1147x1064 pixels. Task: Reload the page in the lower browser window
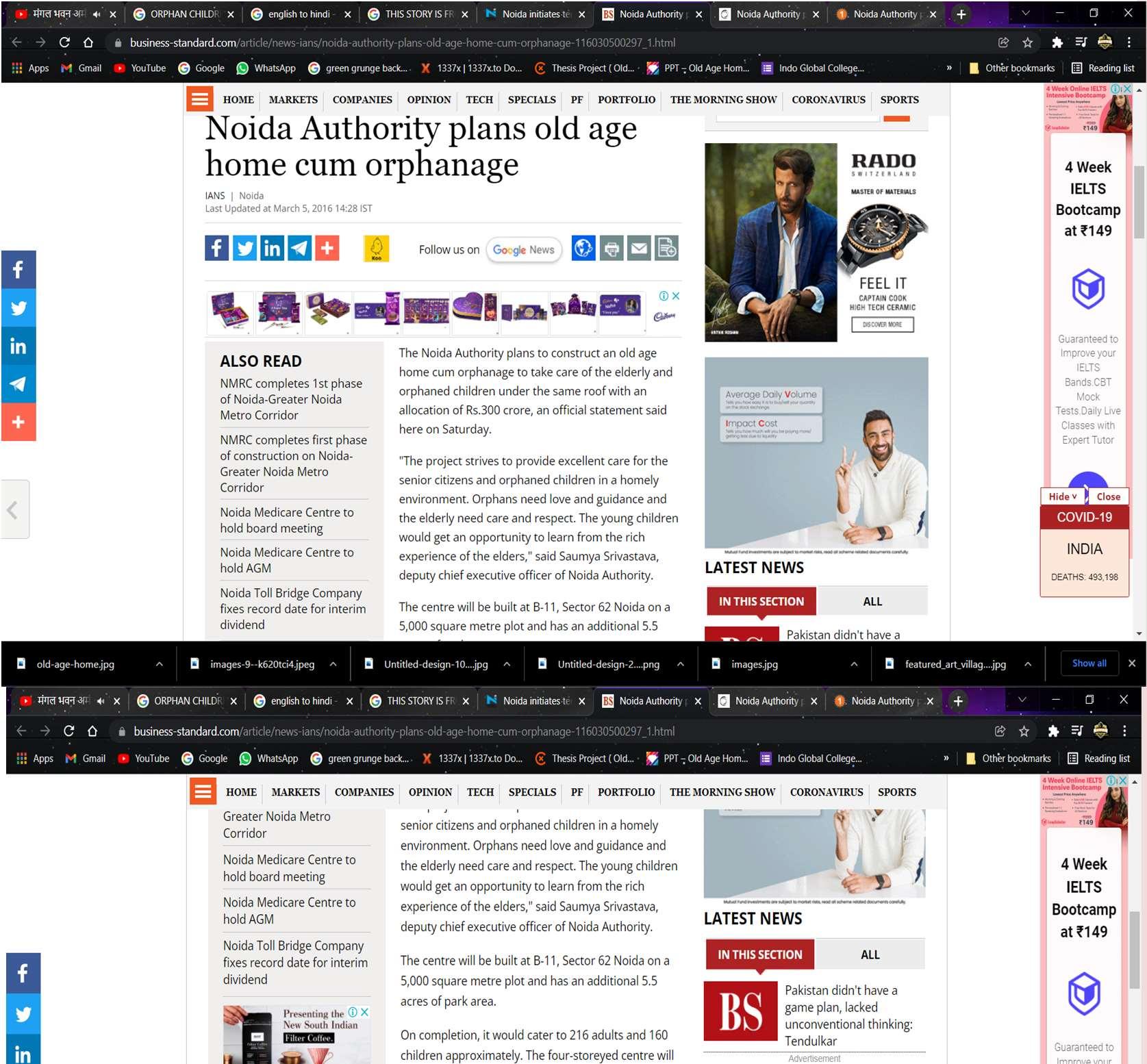point(68,731)
